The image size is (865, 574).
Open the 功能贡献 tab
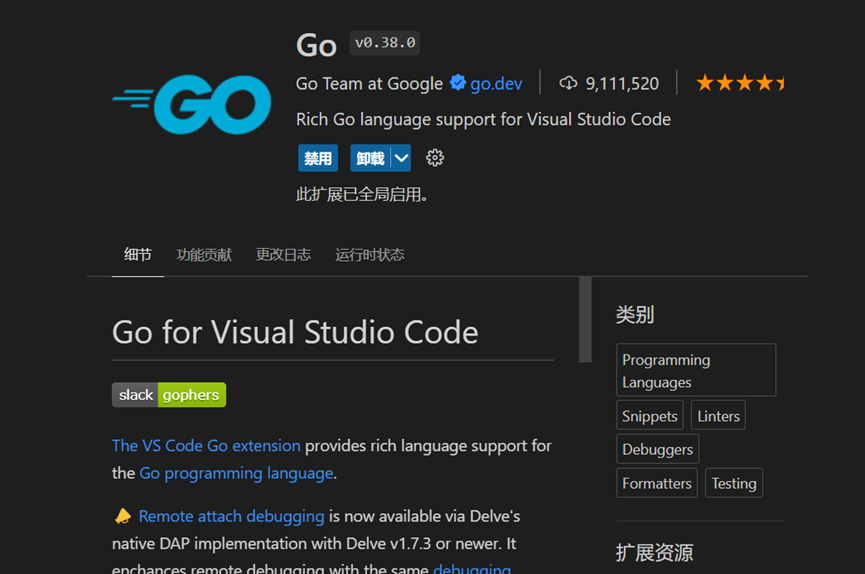[204, 255]
